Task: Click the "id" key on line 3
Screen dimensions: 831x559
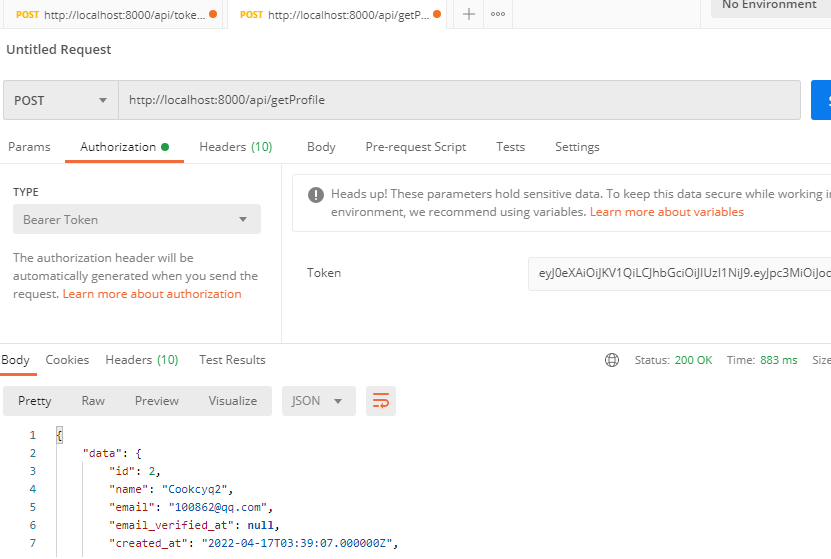Action: pyautogui.click(x=122, y=471)
